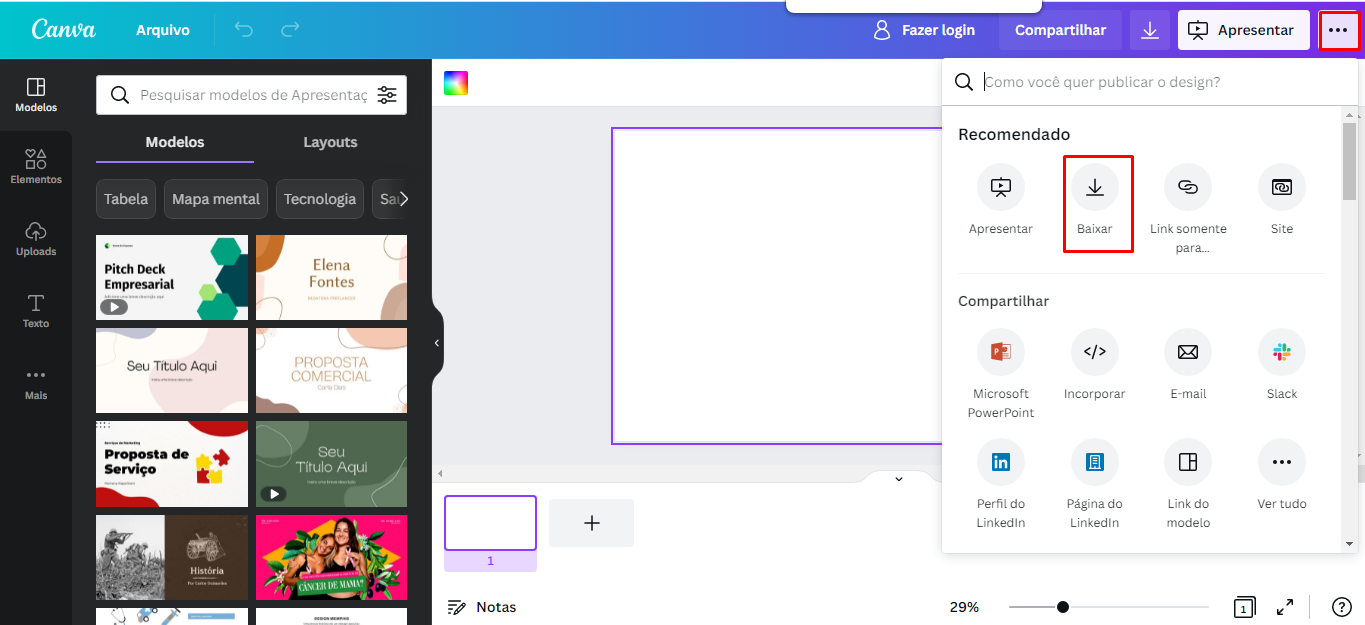Image resolution: width=1365 pixels, height=625 pixels.
Task: Open the grid view page counter
Action: pyautogui.click(x=1244, y=607)
